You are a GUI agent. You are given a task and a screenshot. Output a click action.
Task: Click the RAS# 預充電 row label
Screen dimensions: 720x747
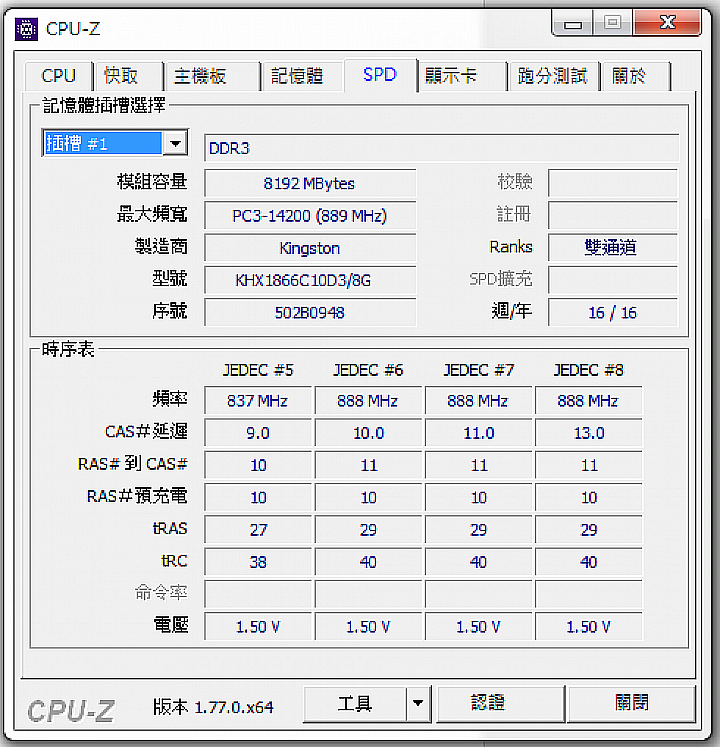(x=137, y=496)
